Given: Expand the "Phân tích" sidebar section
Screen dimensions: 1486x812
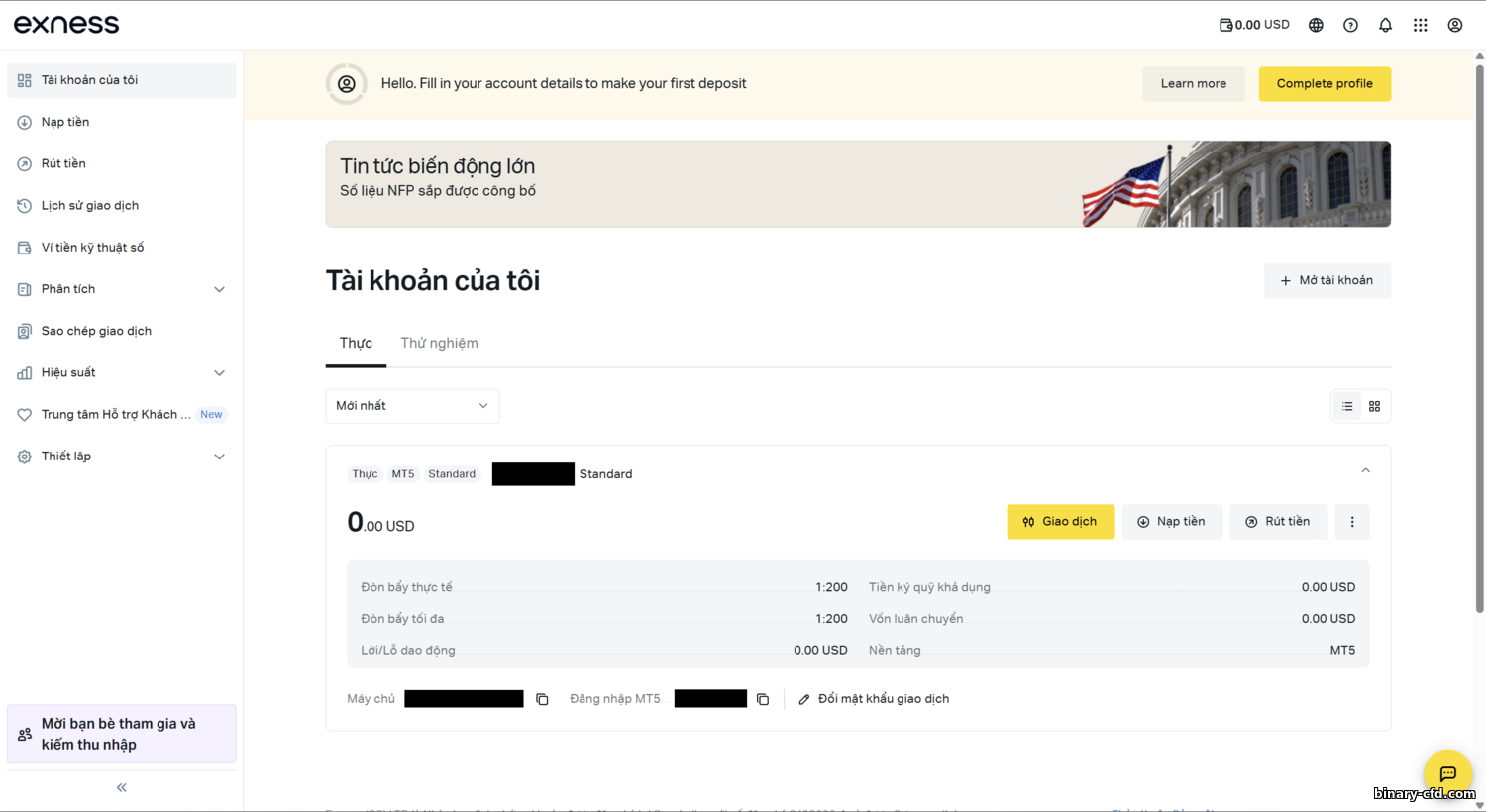Looking at the screenshot, I should coord(219,289).
